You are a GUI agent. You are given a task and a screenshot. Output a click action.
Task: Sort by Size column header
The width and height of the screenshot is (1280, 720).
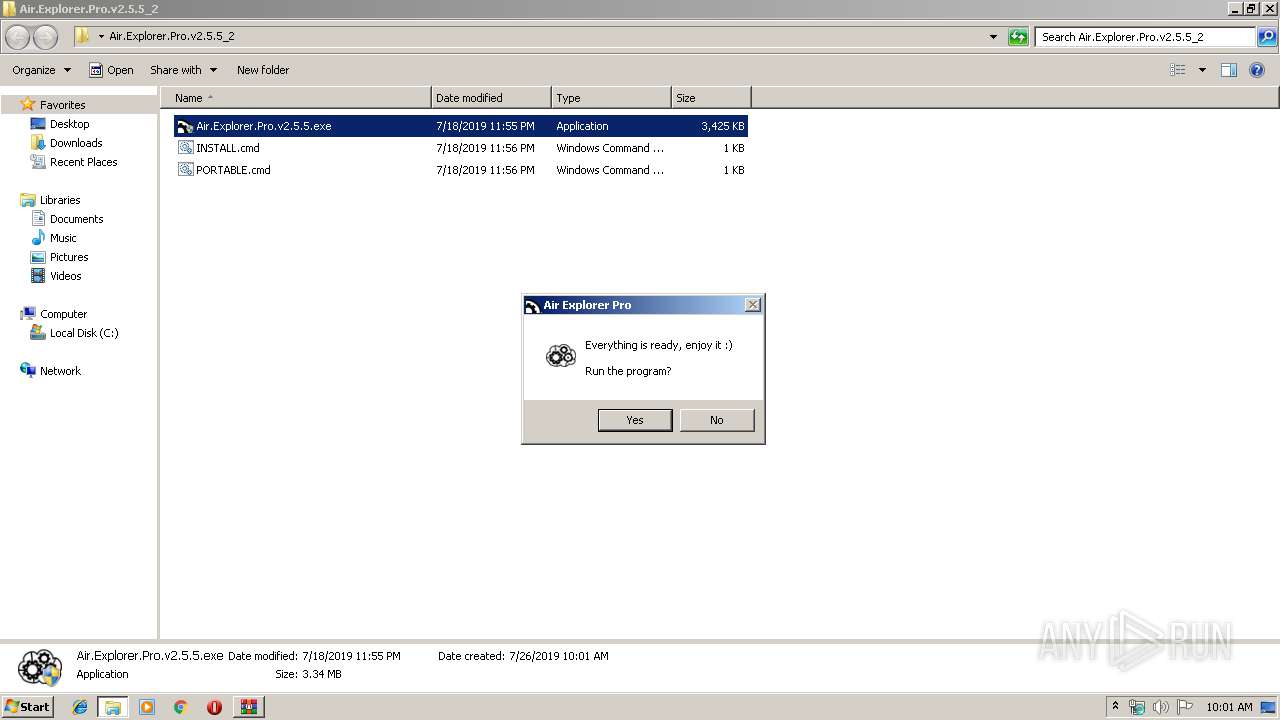711,98
